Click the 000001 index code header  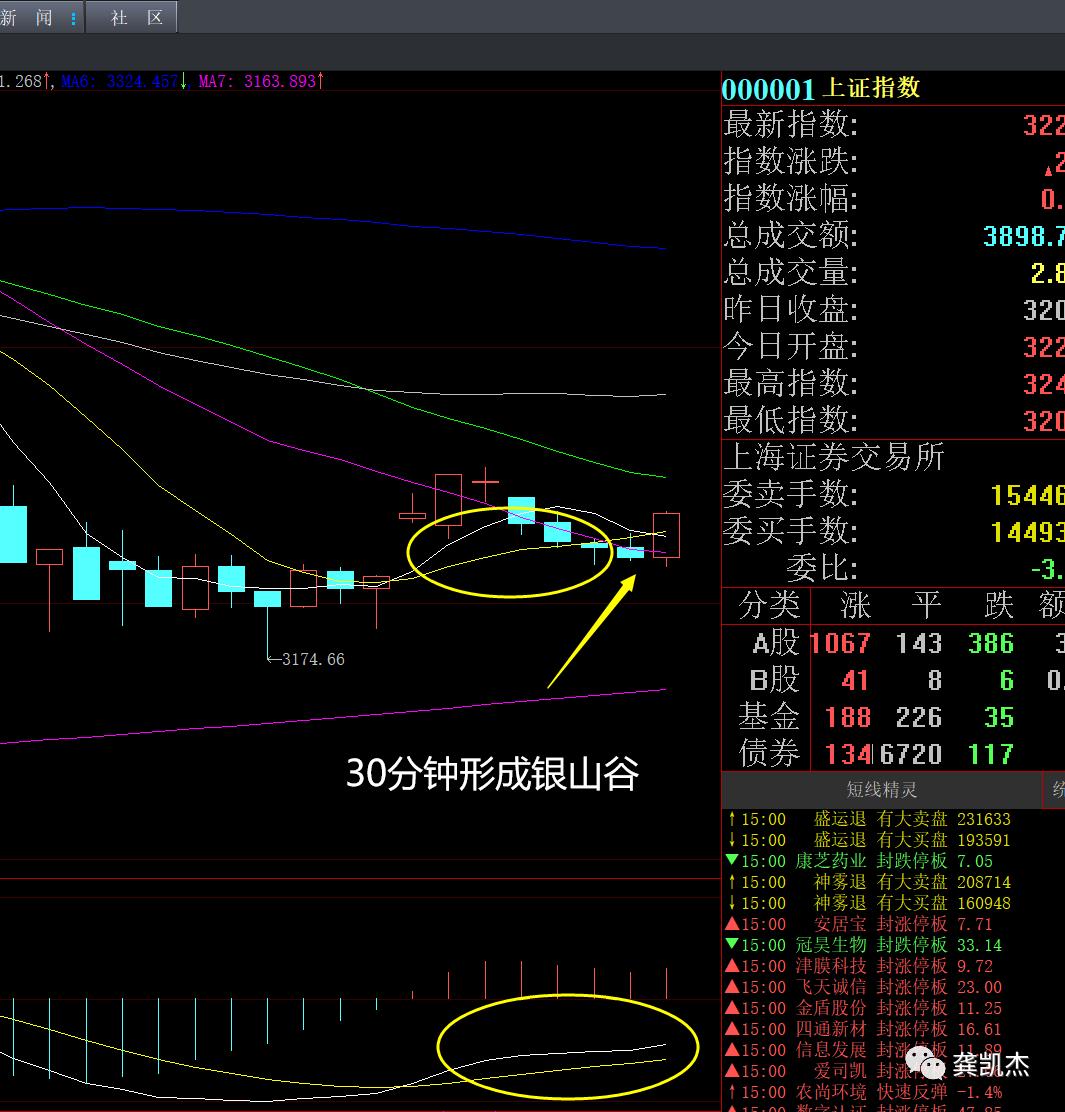[769, 89]
